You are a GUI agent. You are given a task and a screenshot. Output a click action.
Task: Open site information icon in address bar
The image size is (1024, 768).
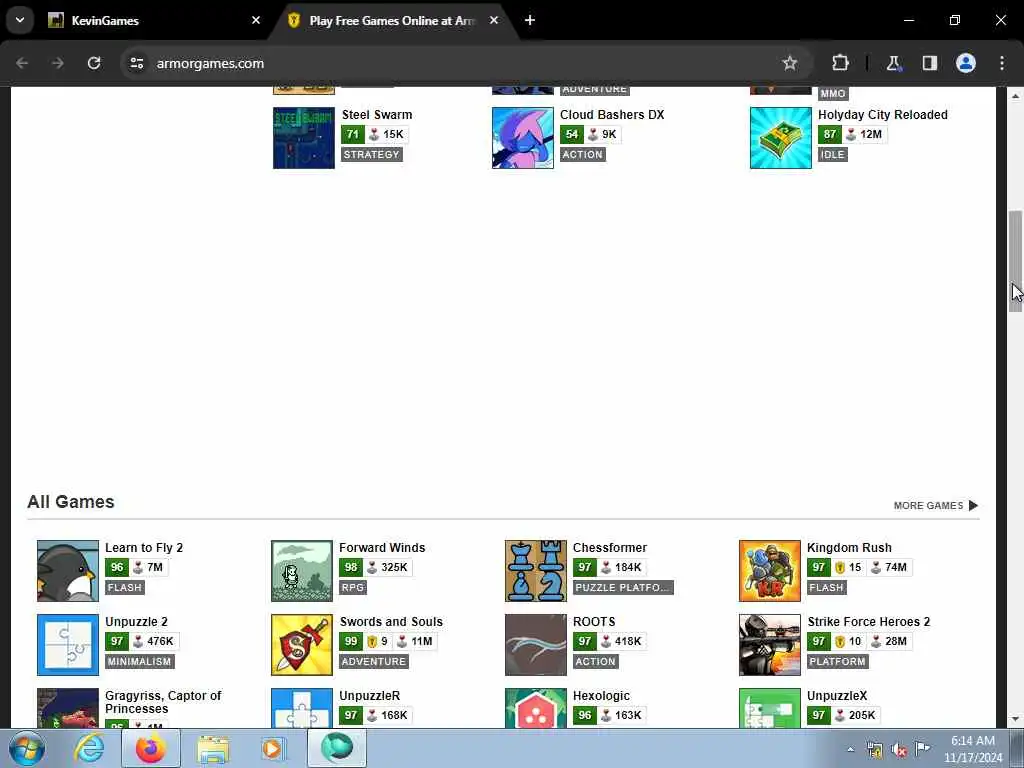coord(136,63)
